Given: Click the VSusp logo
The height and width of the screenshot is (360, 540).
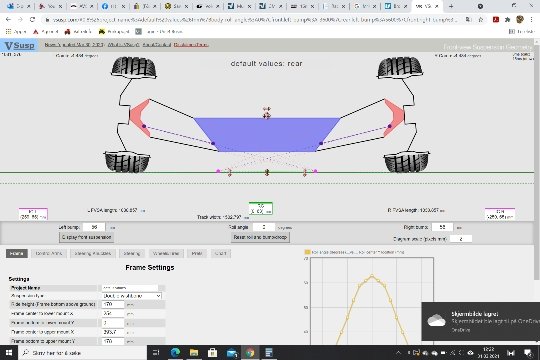Looking at the screenshot, I should point(20,45).
